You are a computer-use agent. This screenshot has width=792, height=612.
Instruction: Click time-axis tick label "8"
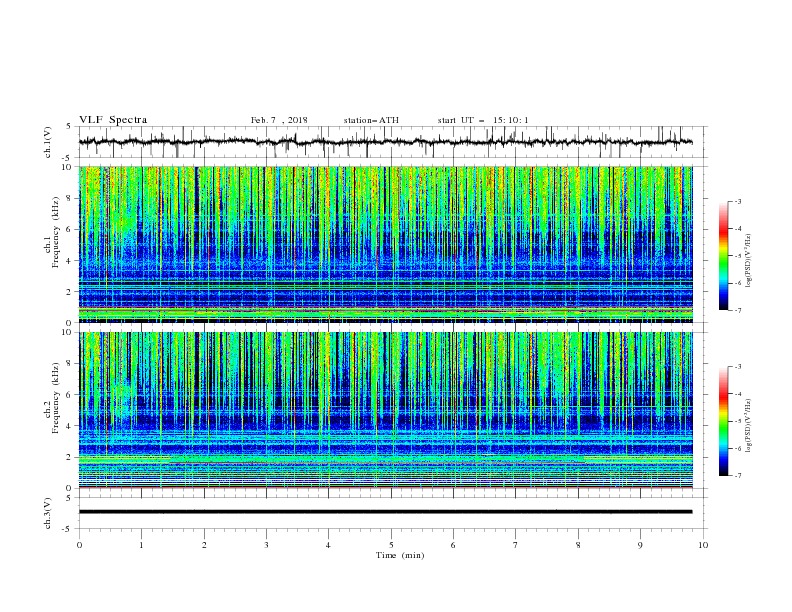(x=578, y=545)
